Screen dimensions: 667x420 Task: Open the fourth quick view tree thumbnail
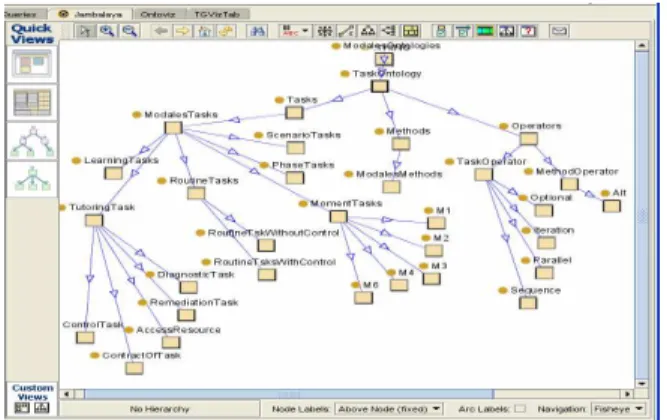click(x=32, y=179)
